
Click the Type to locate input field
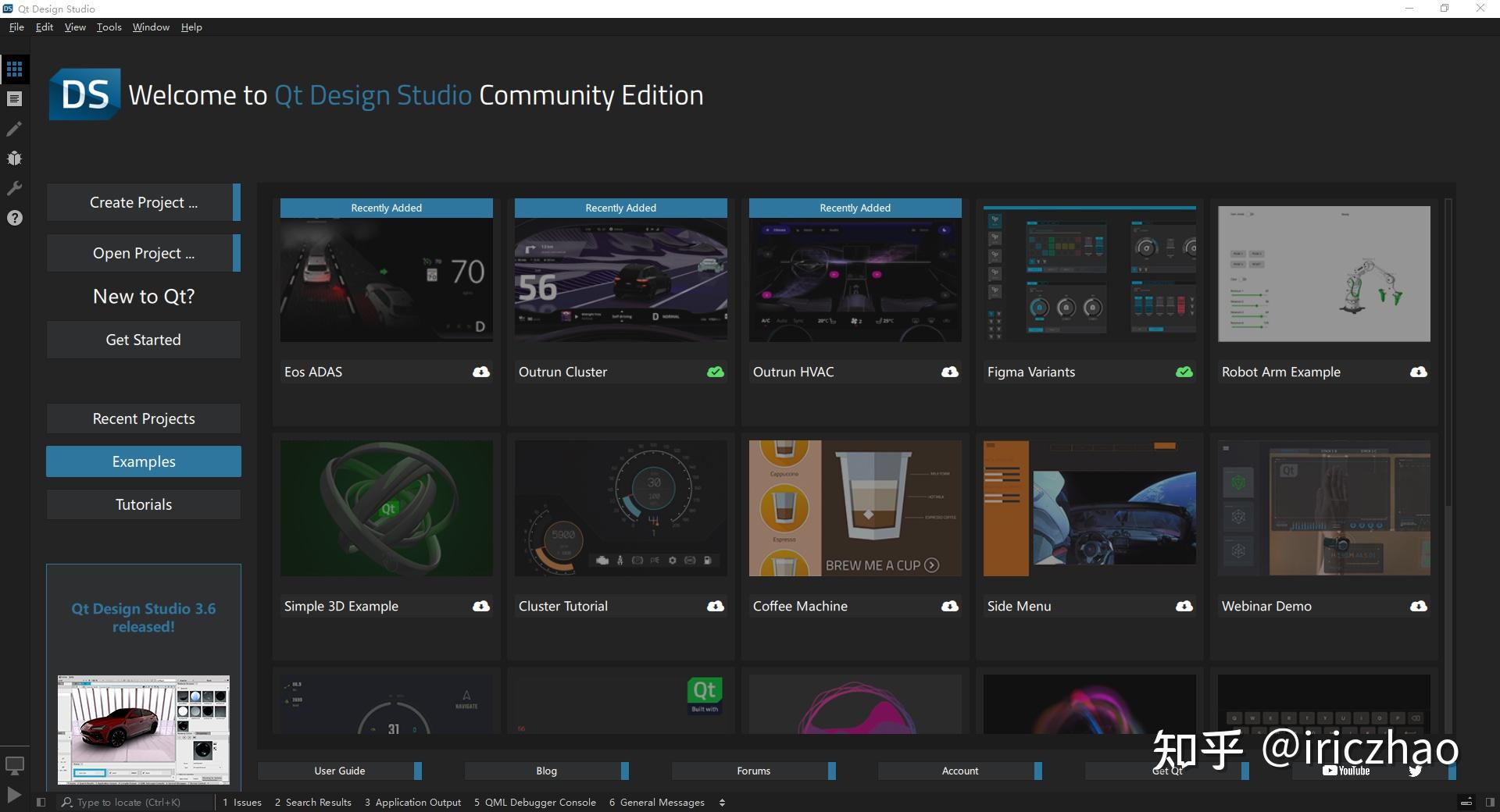137,802
